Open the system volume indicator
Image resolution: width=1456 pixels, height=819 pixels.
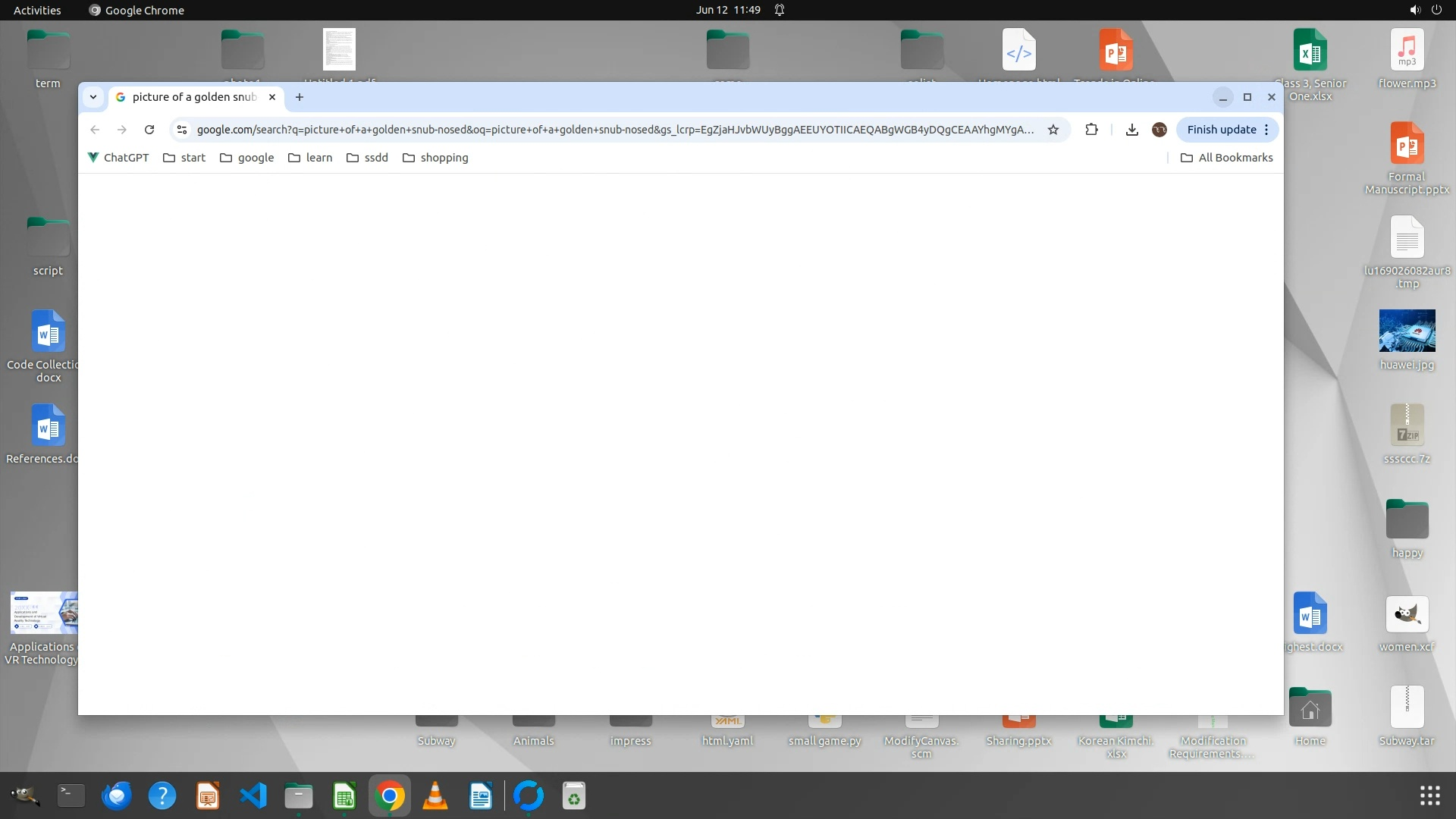[x=1414, y=10]
